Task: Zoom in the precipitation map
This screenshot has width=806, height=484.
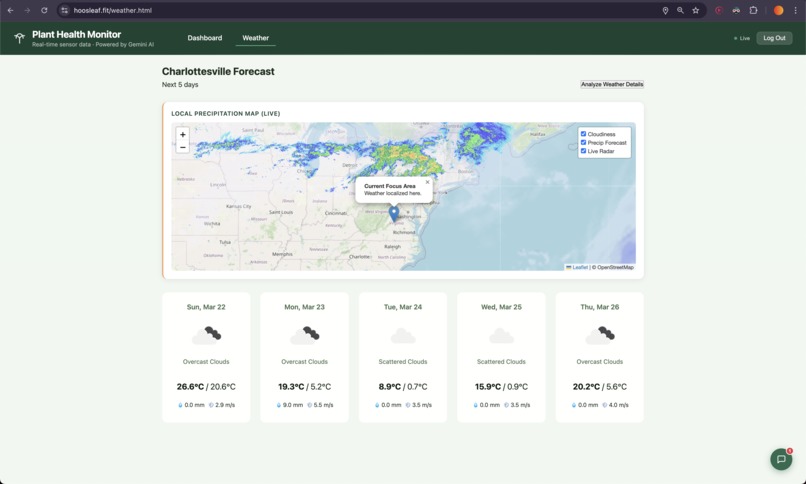Action: click(x=182, y=134)
